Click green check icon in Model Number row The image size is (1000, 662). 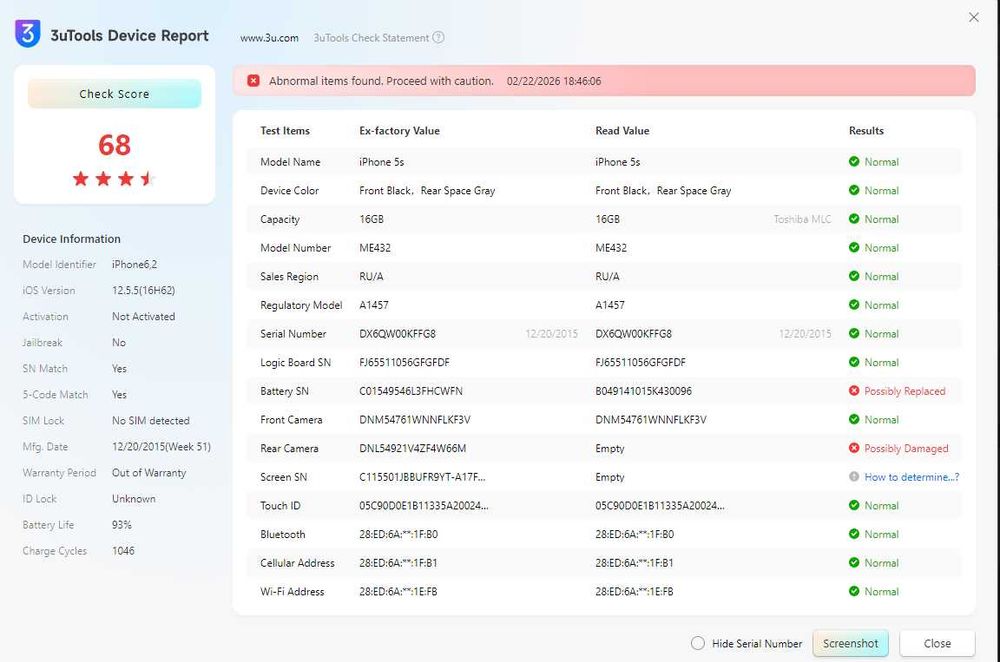tap(854, 247)
